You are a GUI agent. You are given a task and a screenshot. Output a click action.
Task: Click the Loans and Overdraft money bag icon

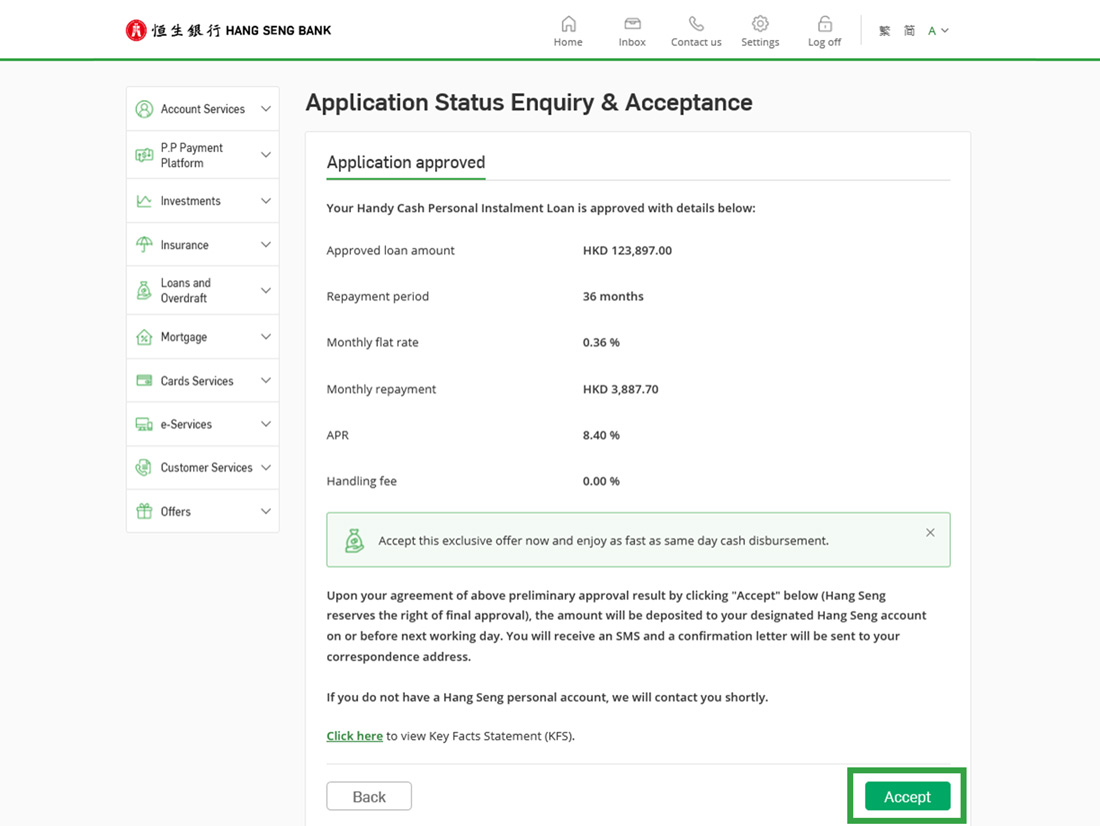pos(145,290)
